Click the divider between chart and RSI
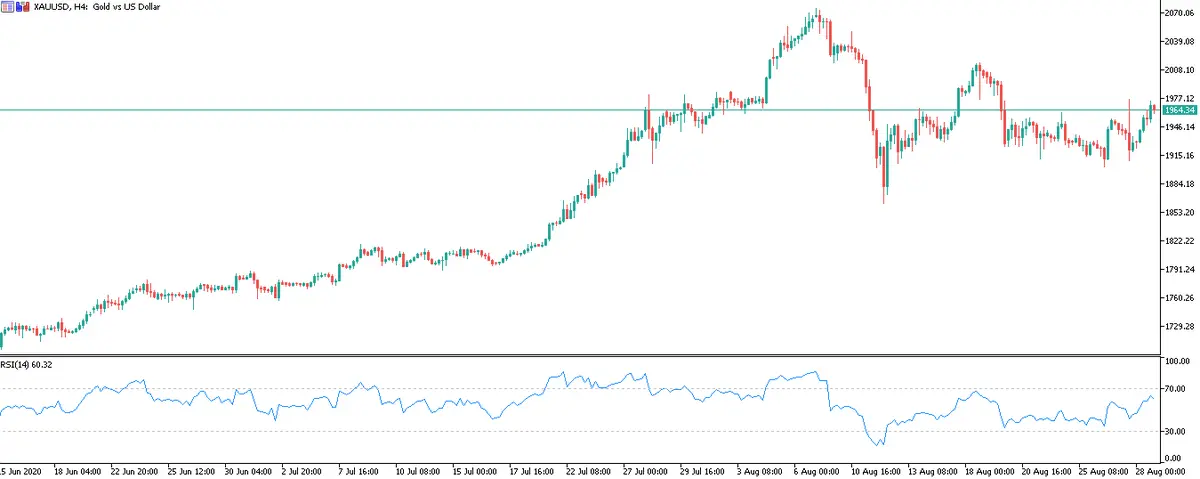Viewport: 1200px width, 479px height. click(580, 355)
